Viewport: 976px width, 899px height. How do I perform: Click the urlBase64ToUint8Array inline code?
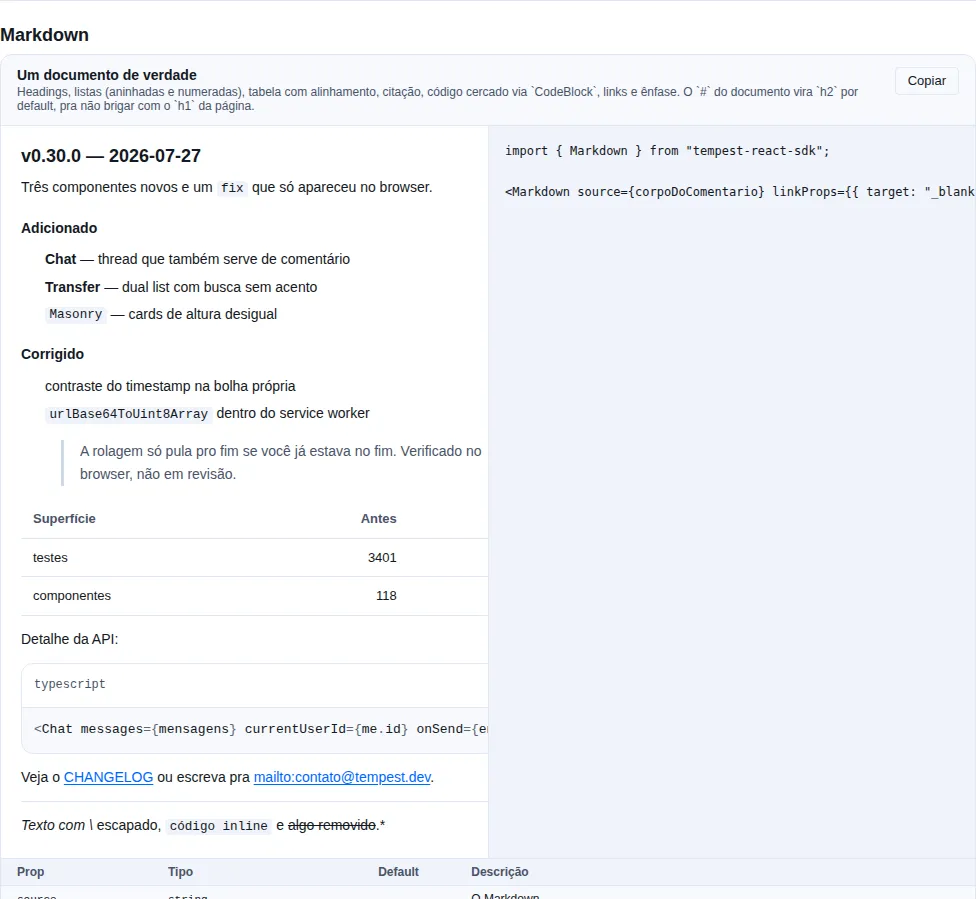pos(128,414)
